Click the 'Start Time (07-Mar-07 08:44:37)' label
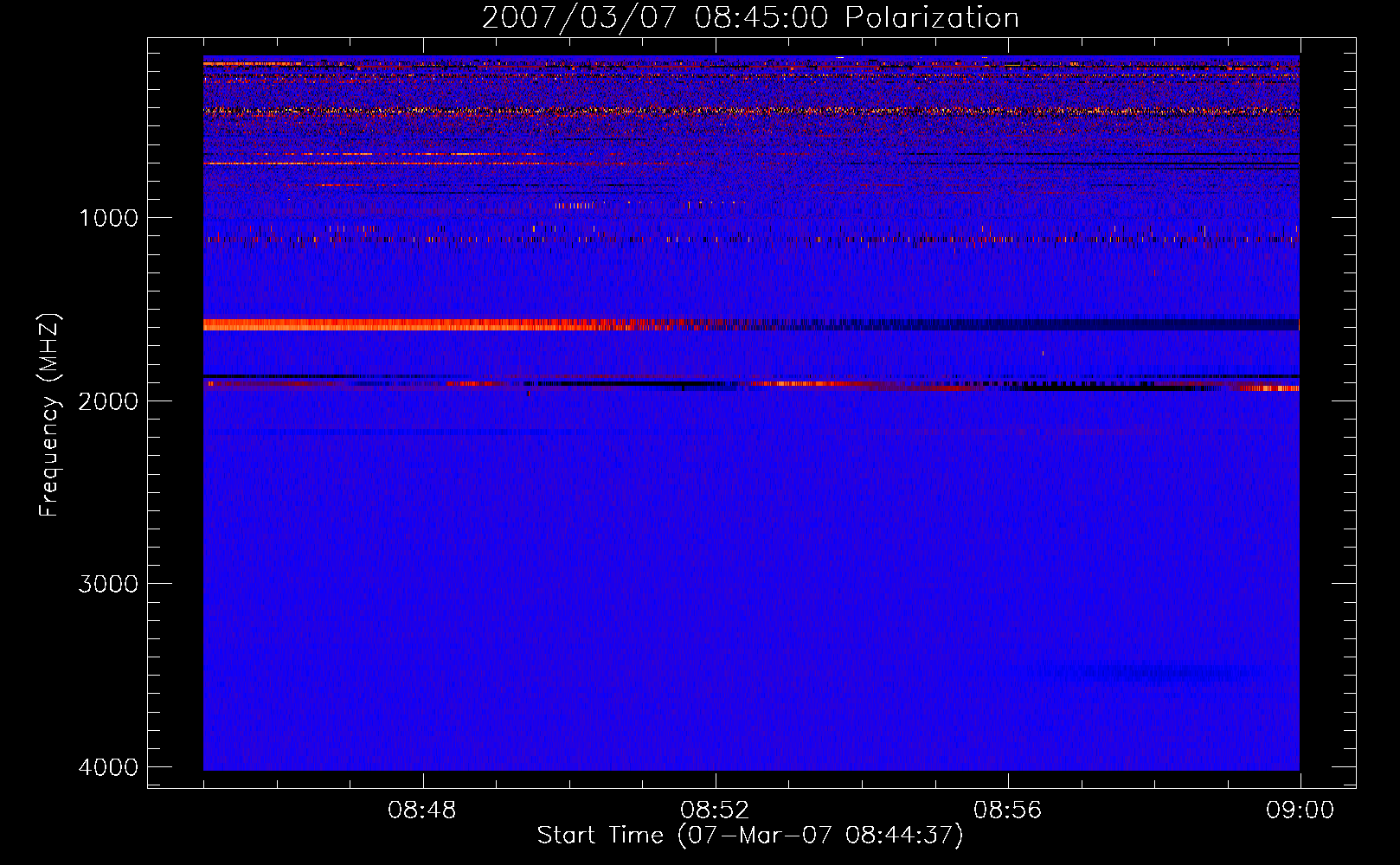The image size is (1400, 865). (x=750, y=836)
